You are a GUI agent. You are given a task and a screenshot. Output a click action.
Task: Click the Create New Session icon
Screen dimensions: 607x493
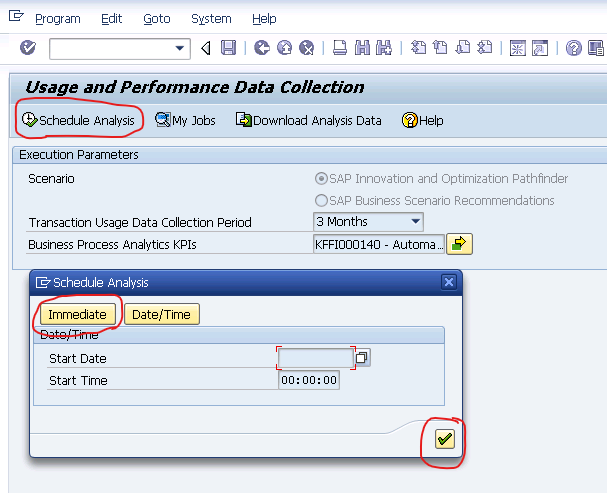(518, 48)
